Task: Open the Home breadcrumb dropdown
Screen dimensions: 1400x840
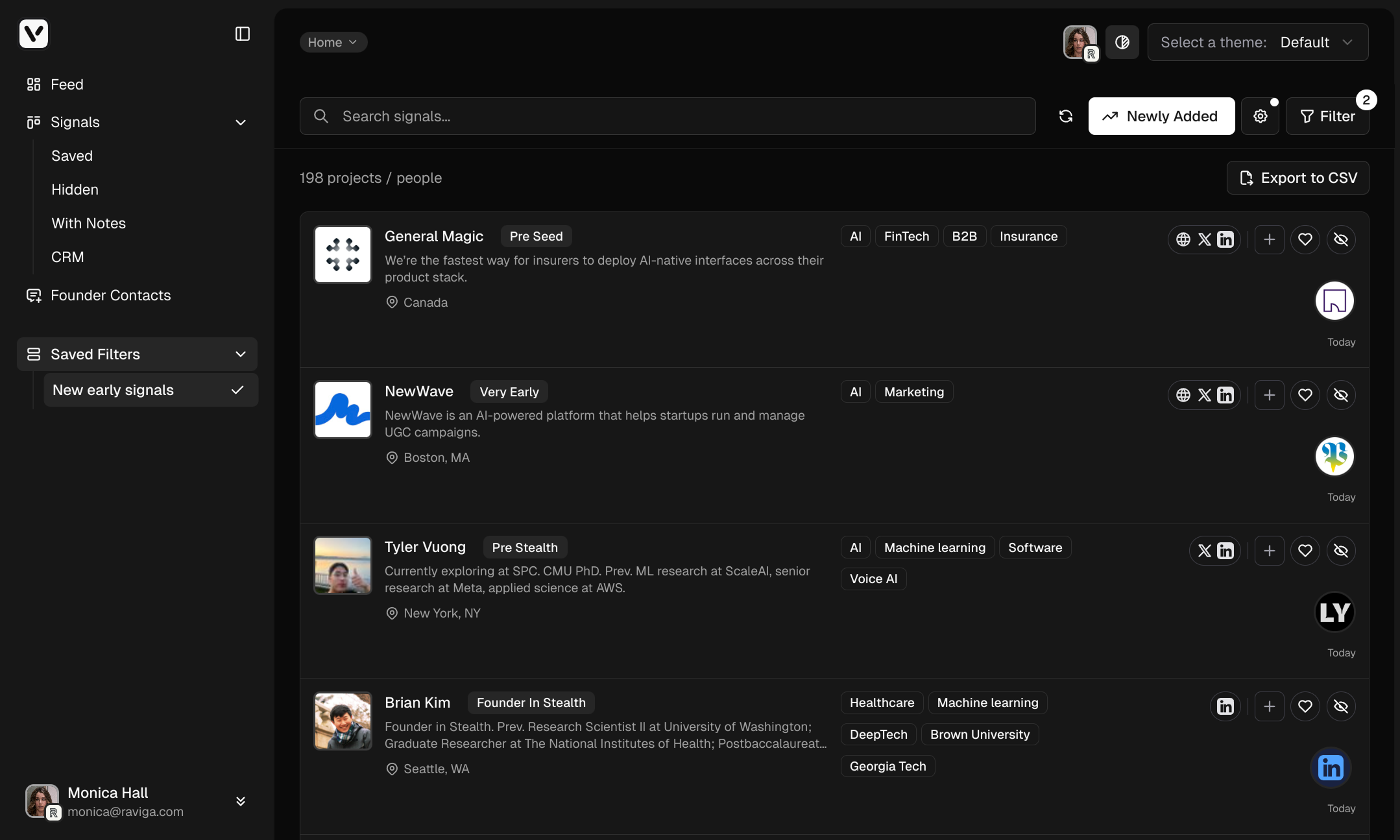Action: [333, 42]
